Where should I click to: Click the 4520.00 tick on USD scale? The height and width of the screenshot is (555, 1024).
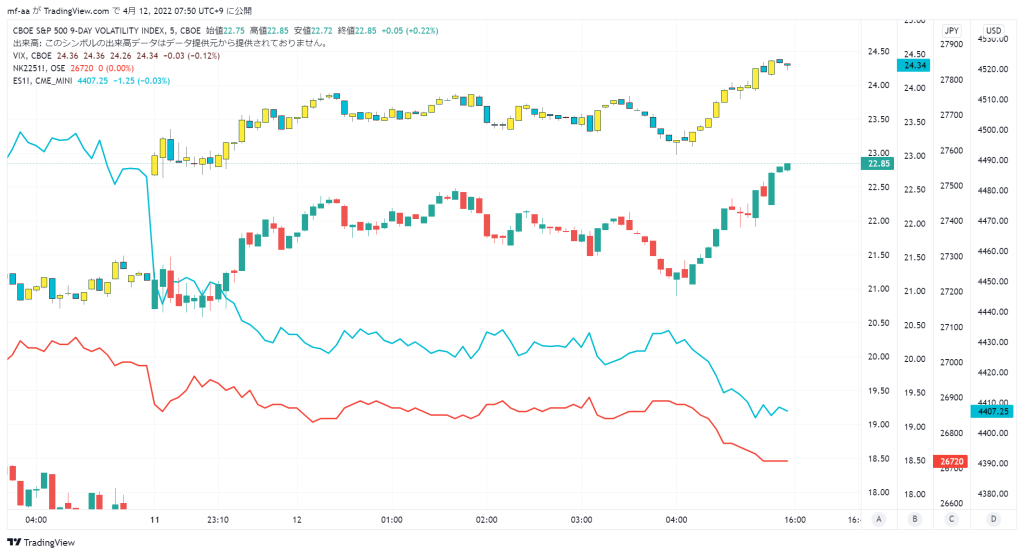(993, 69)
